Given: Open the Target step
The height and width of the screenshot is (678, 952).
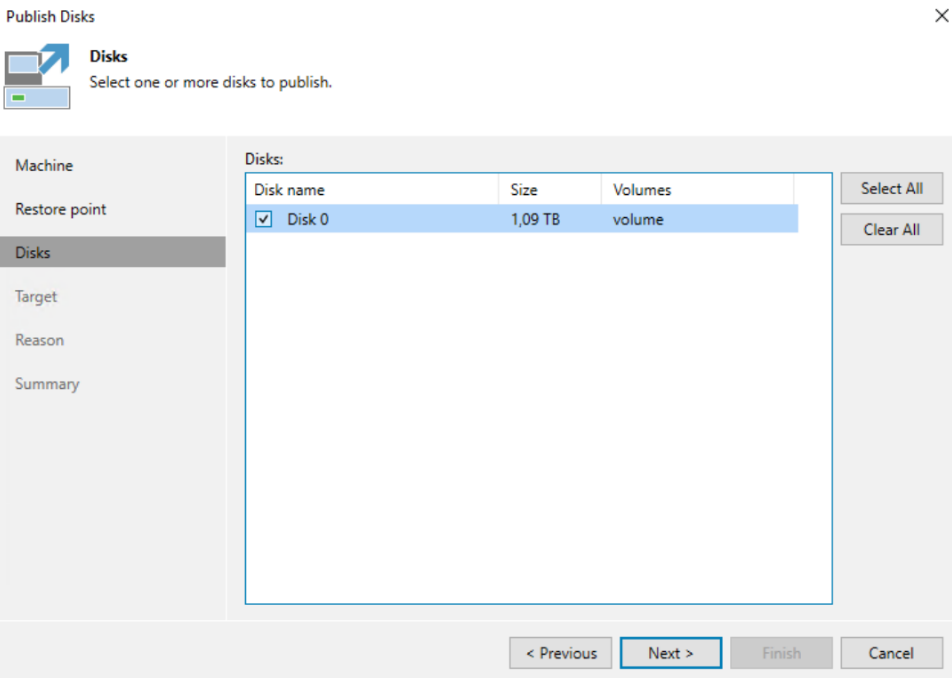Looking at the screenshot, I should coord(36,296).
